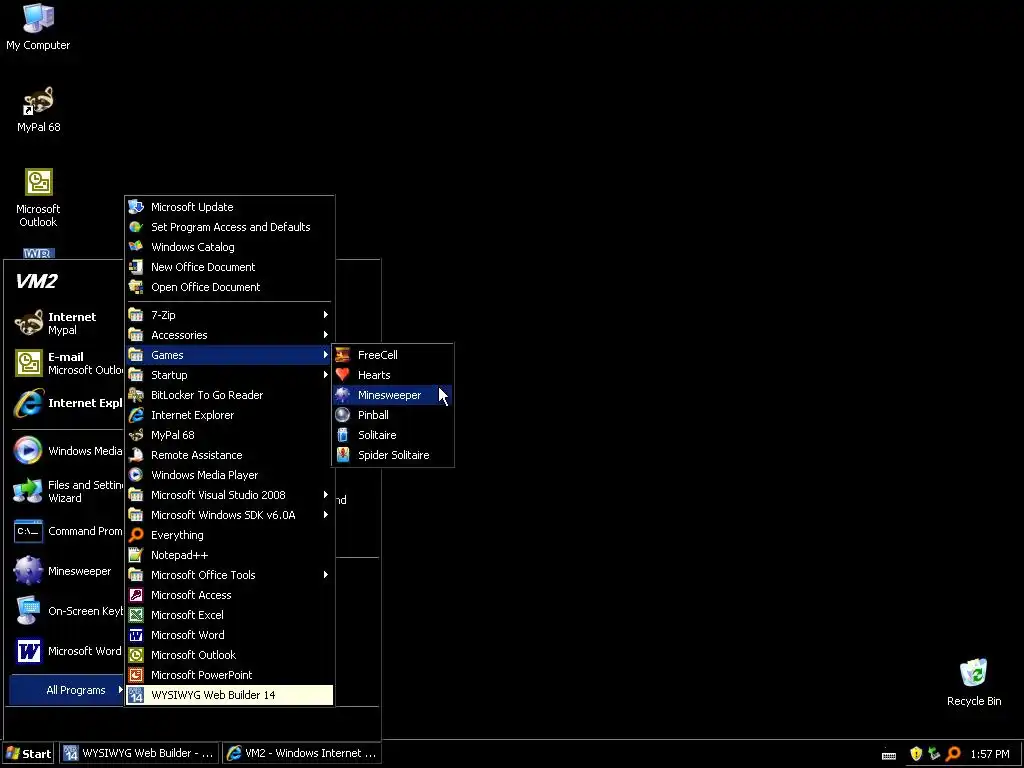1024x768 pixels.
Task: Click the Start button
Action: [x=29, y=754]
